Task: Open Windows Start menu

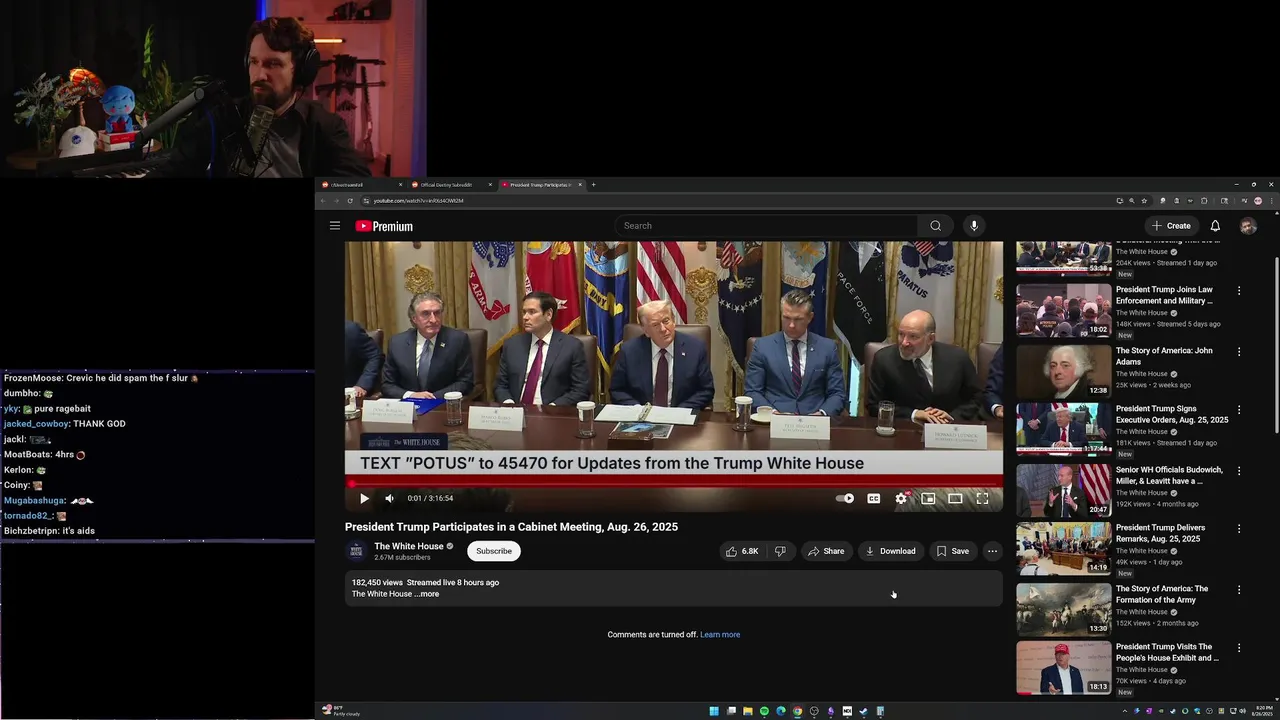Action: pyautogui.click(x=714, y=711)
